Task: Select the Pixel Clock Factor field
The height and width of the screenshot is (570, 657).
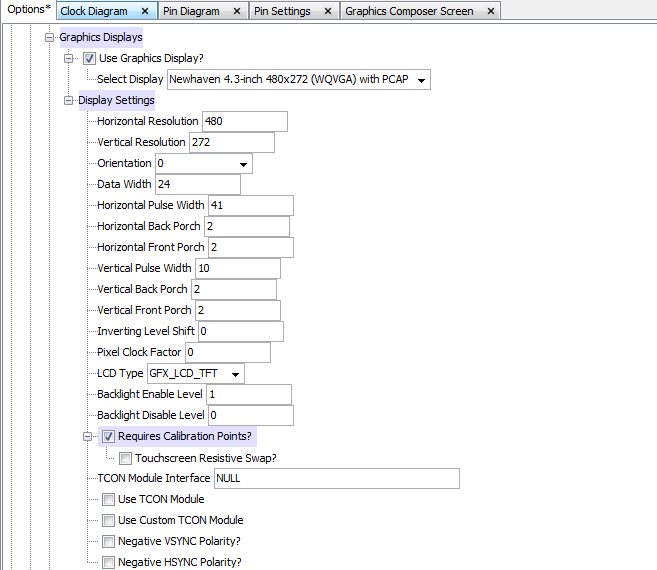Action: click(227, 353)
